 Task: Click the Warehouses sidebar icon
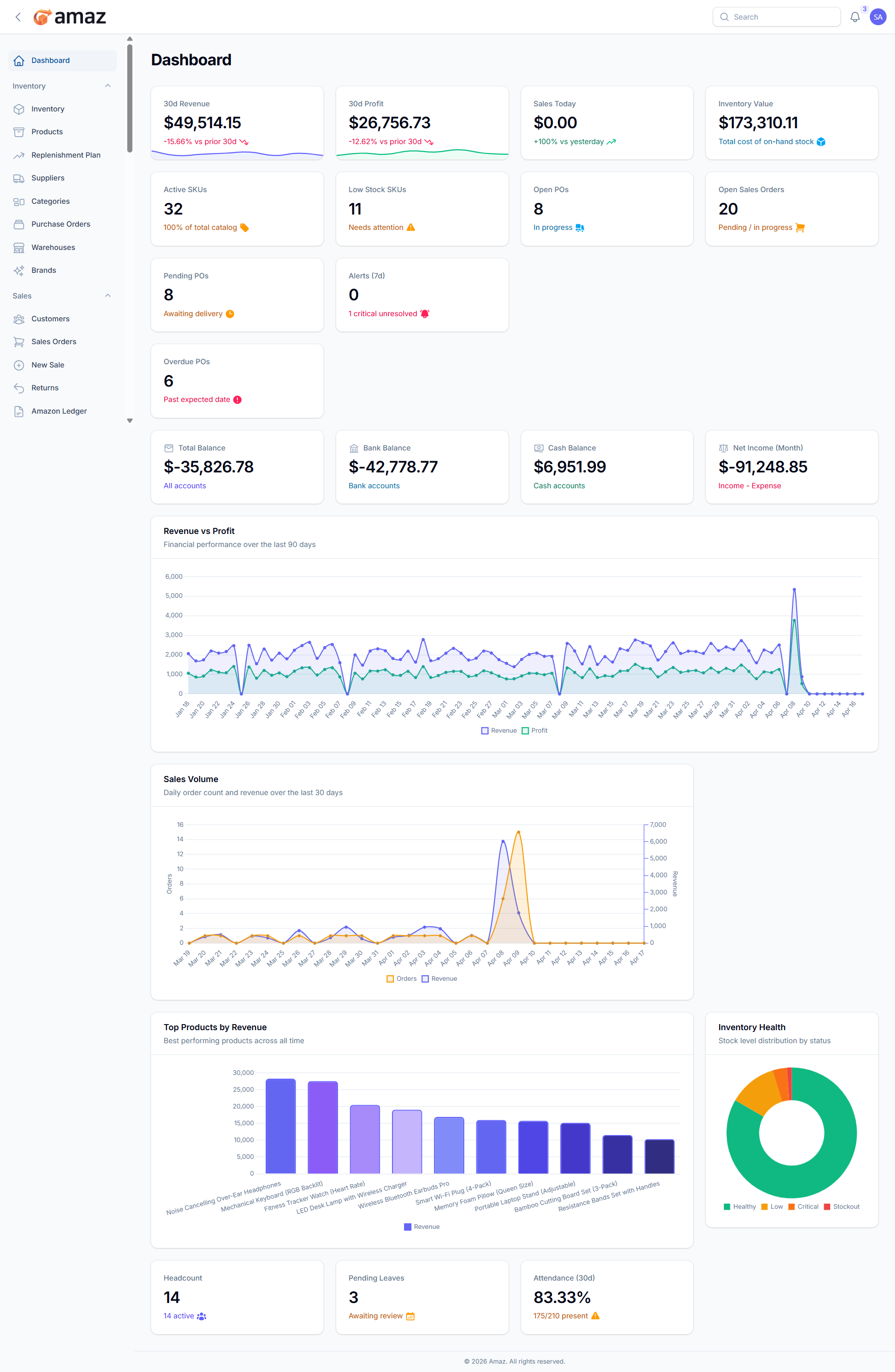pyautogui.click(x=19, y=247)
